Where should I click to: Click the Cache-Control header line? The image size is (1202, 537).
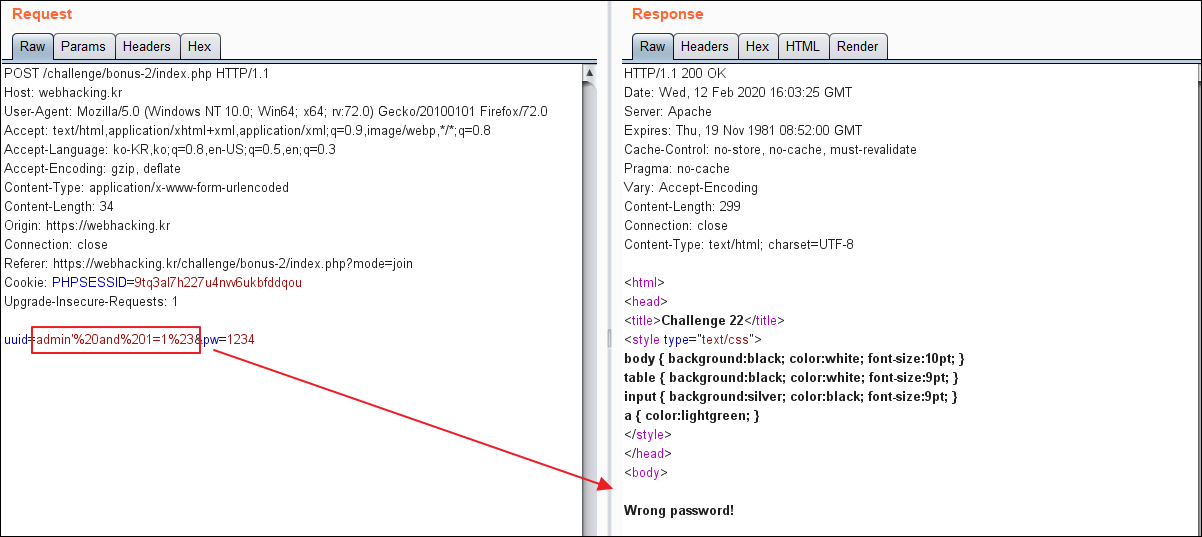pos(770,150)
